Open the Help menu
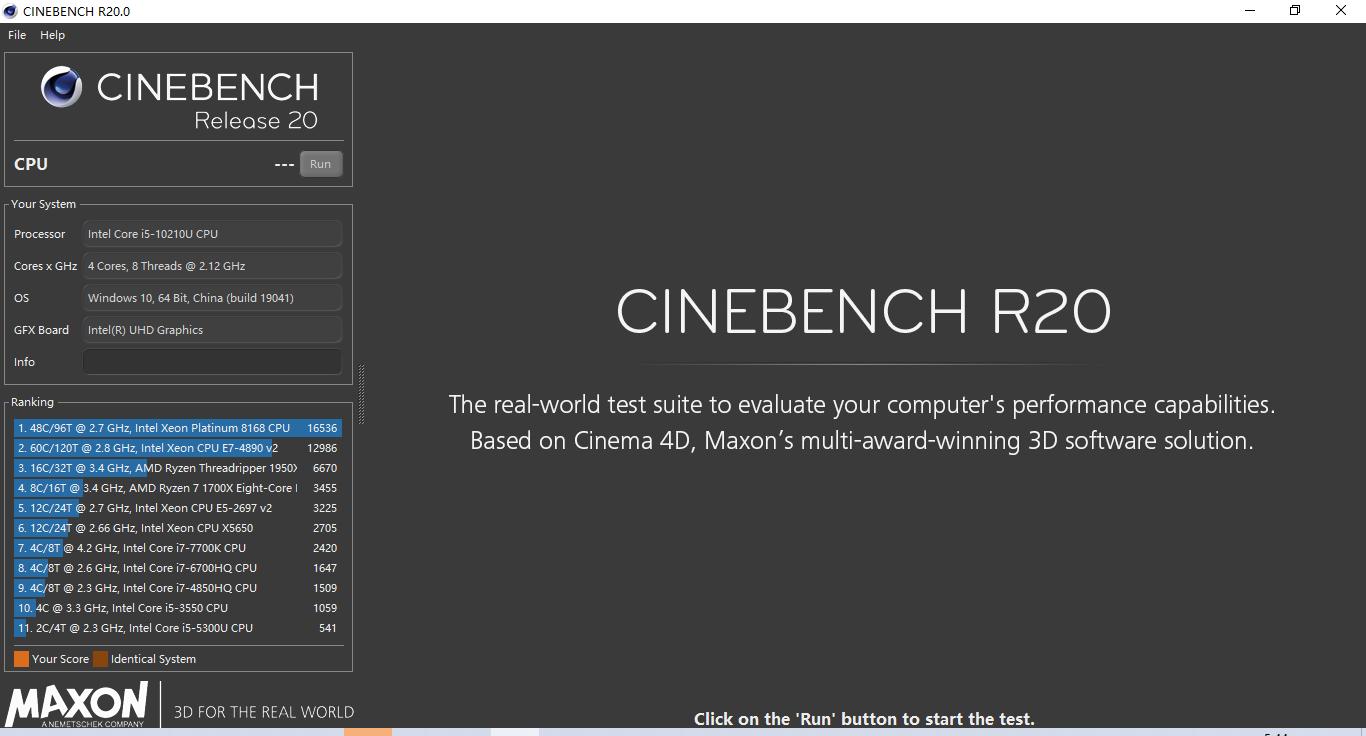The width and height of the screenshot is (1366, 736). pyautogui.click(x=52, y=35)
